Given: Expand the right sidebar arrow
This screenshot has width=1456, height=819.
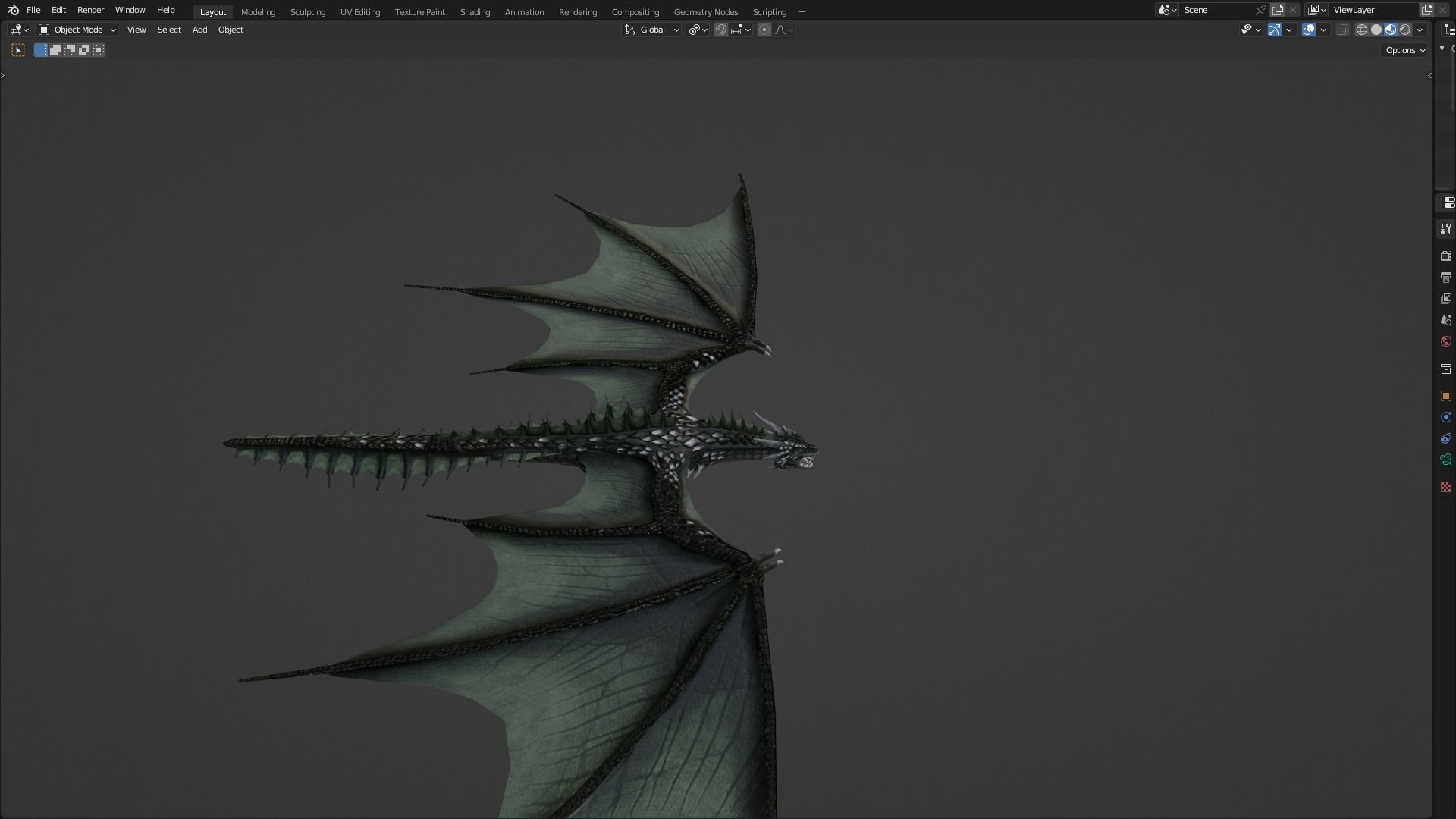Looking at the screenshot, I should 1429,75.
